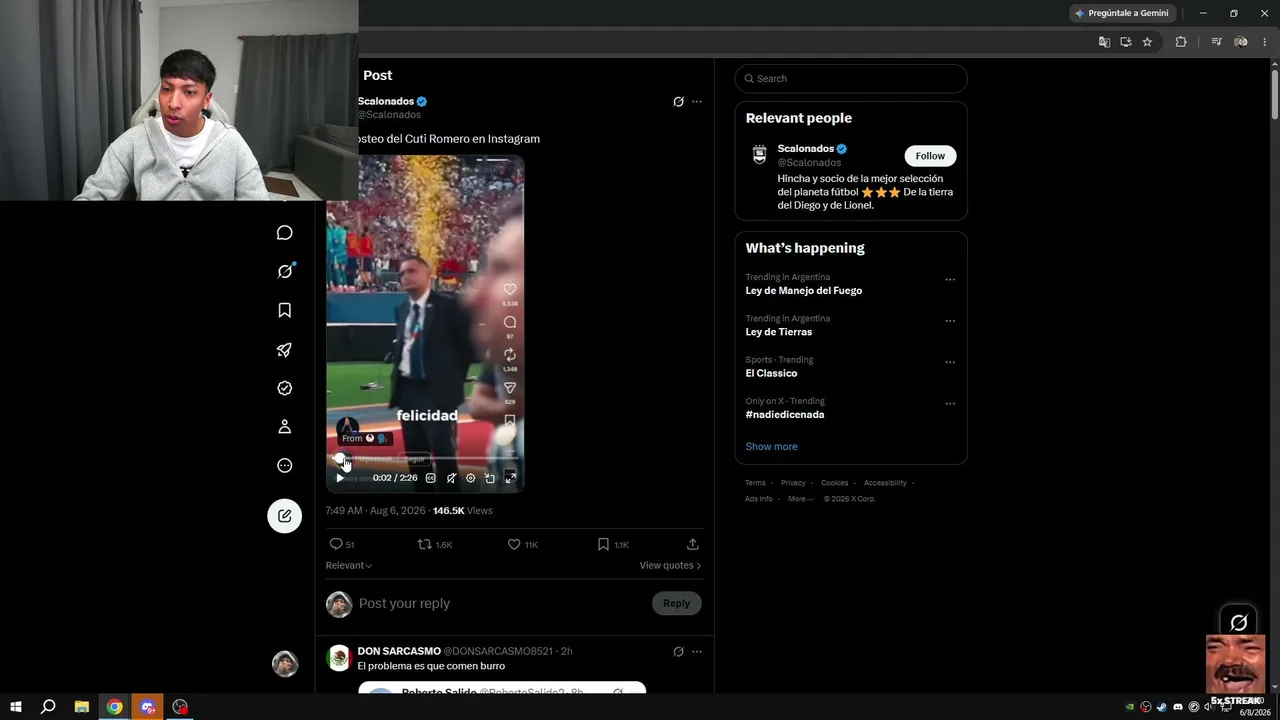This screenshot has height=720, width=1280.
Task: Open options for Ley de Tierras trend
Action: tap(950, 321)
